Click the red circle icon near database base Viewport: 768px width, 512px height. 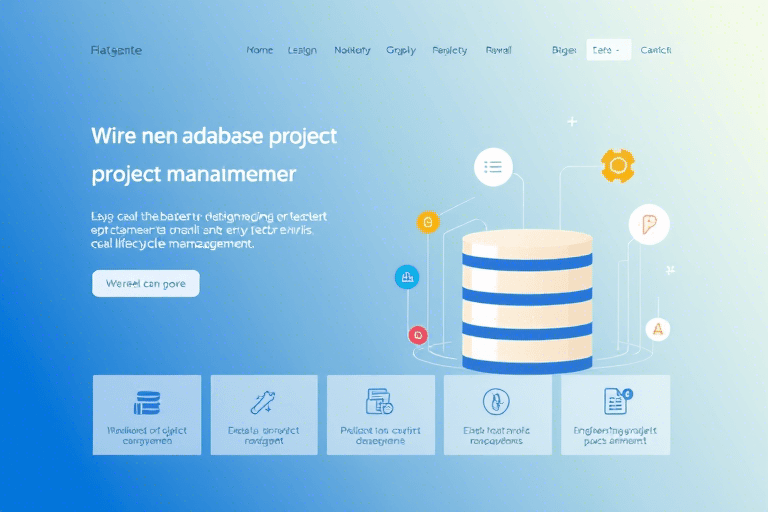click(418, 335)
